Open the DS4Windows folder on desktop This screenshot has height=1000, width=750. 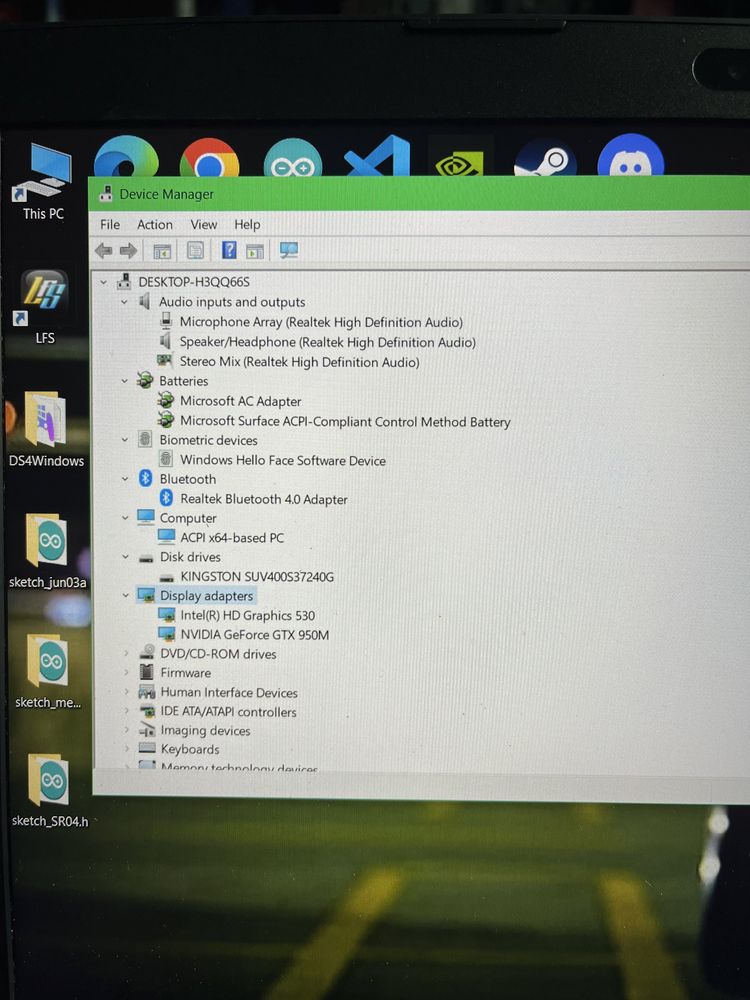(x=46, y=429)
